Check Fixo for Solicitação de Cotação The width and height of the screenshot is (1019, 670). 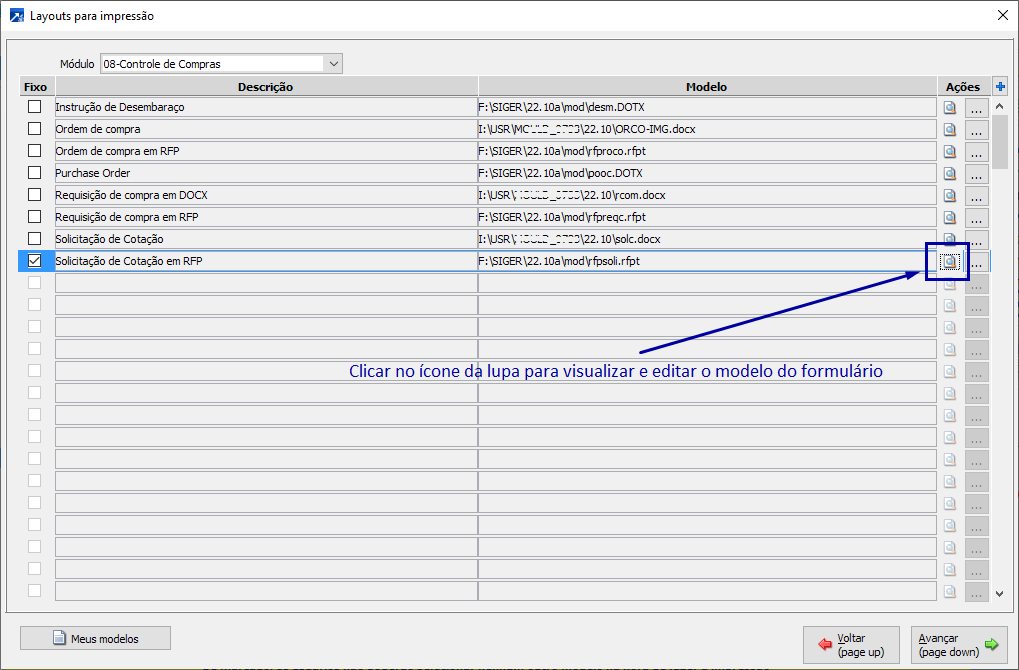(34, 238)
